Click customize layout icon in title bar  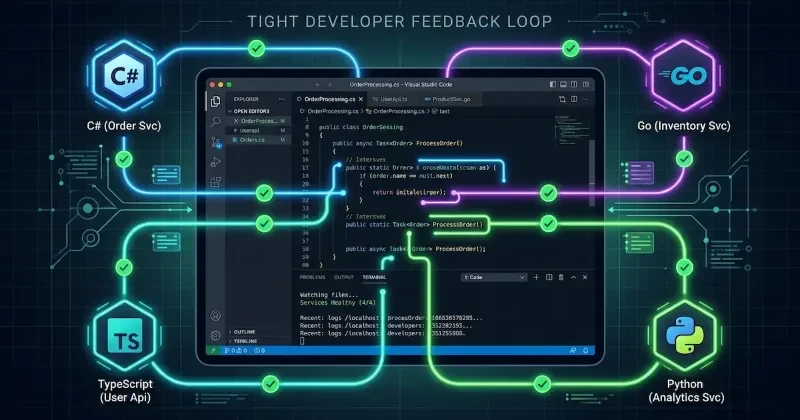(586, 84)
